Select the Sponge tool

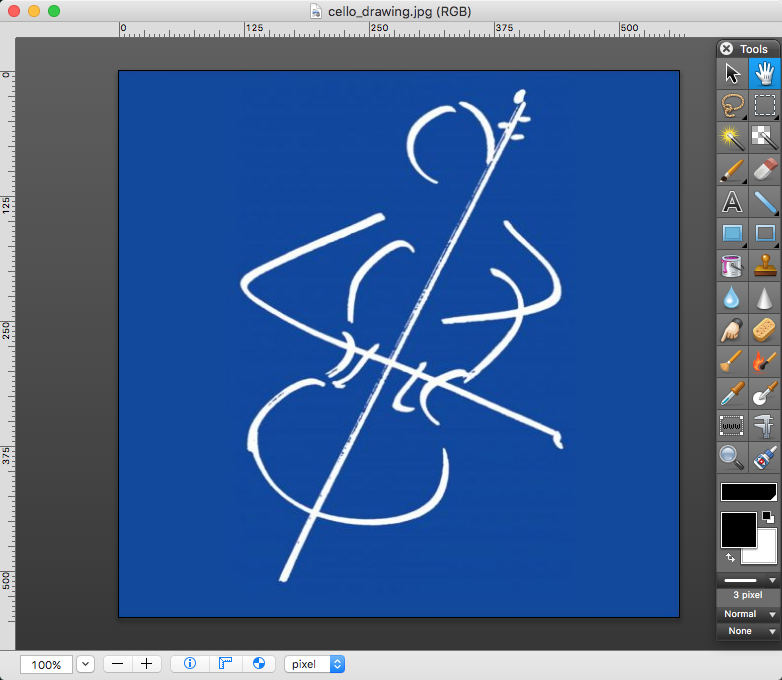[x=764, y=329]
